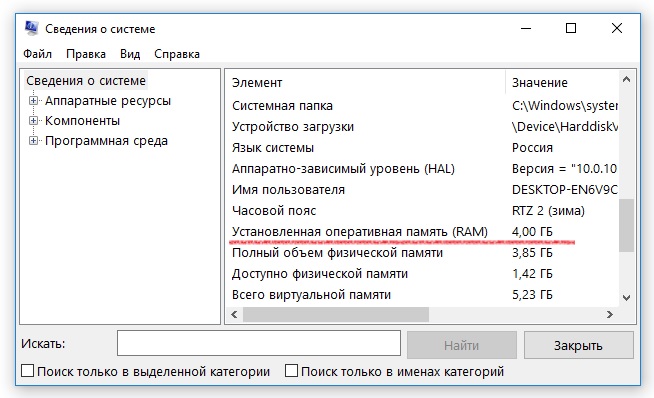This screenshot has height=398, width=654.
Task: Click the Элемент column header
Action: [x=366, y=83]
